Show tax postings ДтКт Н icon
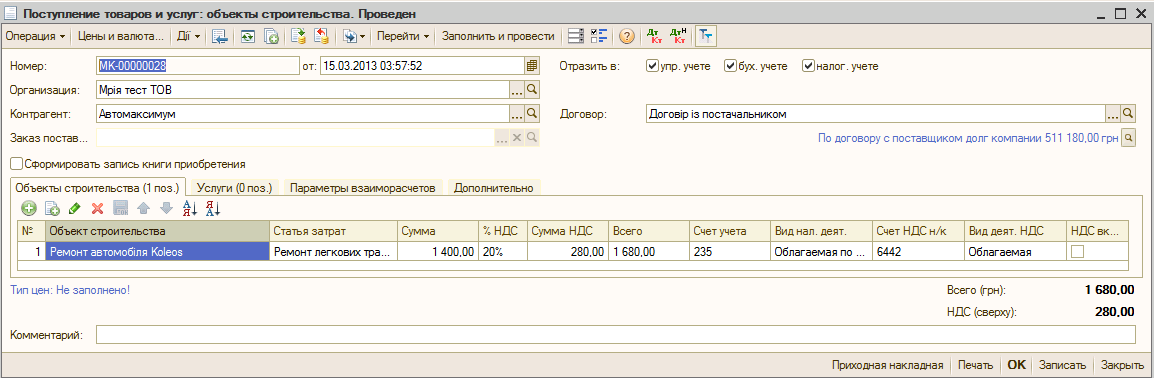Screen dimensions: 1154x378 (x=679, y=35)
